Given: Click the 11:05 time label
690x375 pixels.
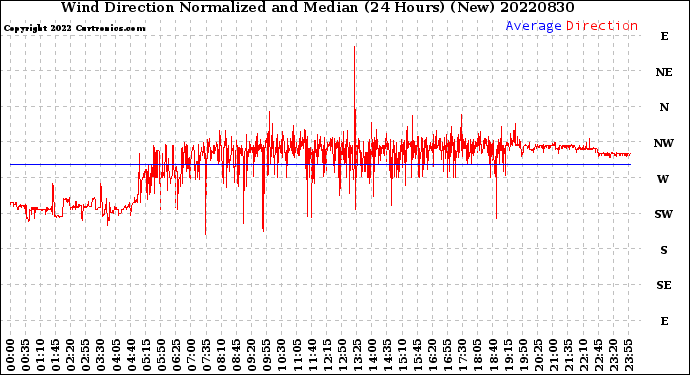Looking at the screenshot, I should pyautogui.click(x=297, y=356).
